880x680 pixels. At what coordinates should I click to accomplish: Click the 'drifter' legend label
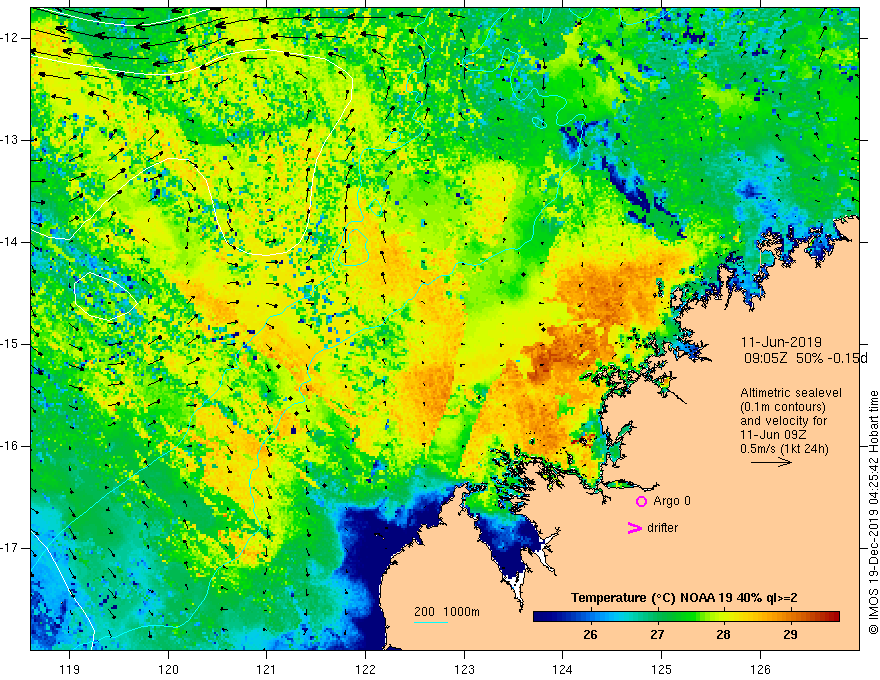point(662,528)
